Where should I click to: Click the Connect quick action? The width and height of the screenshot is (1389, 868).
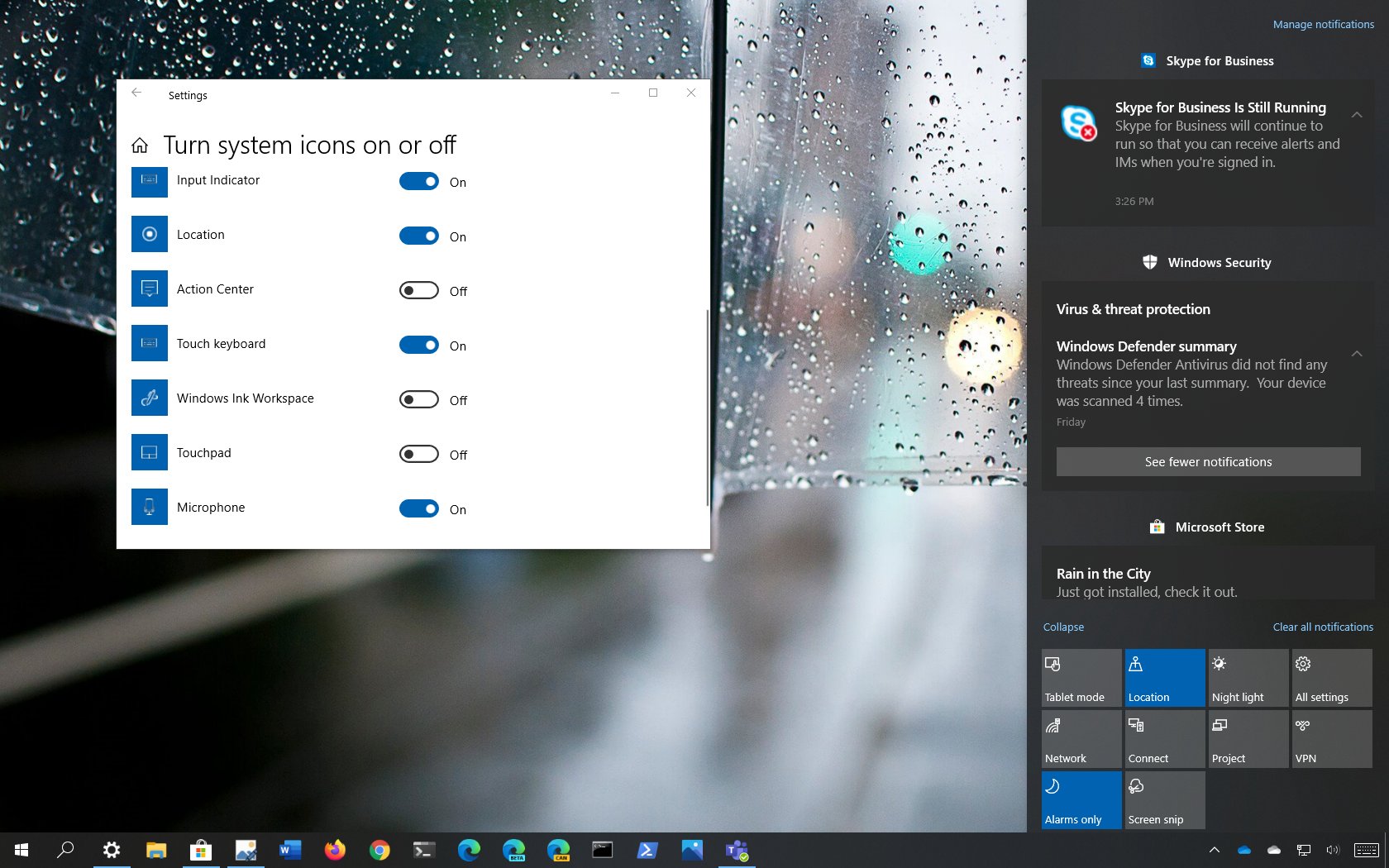[1164, 738]
